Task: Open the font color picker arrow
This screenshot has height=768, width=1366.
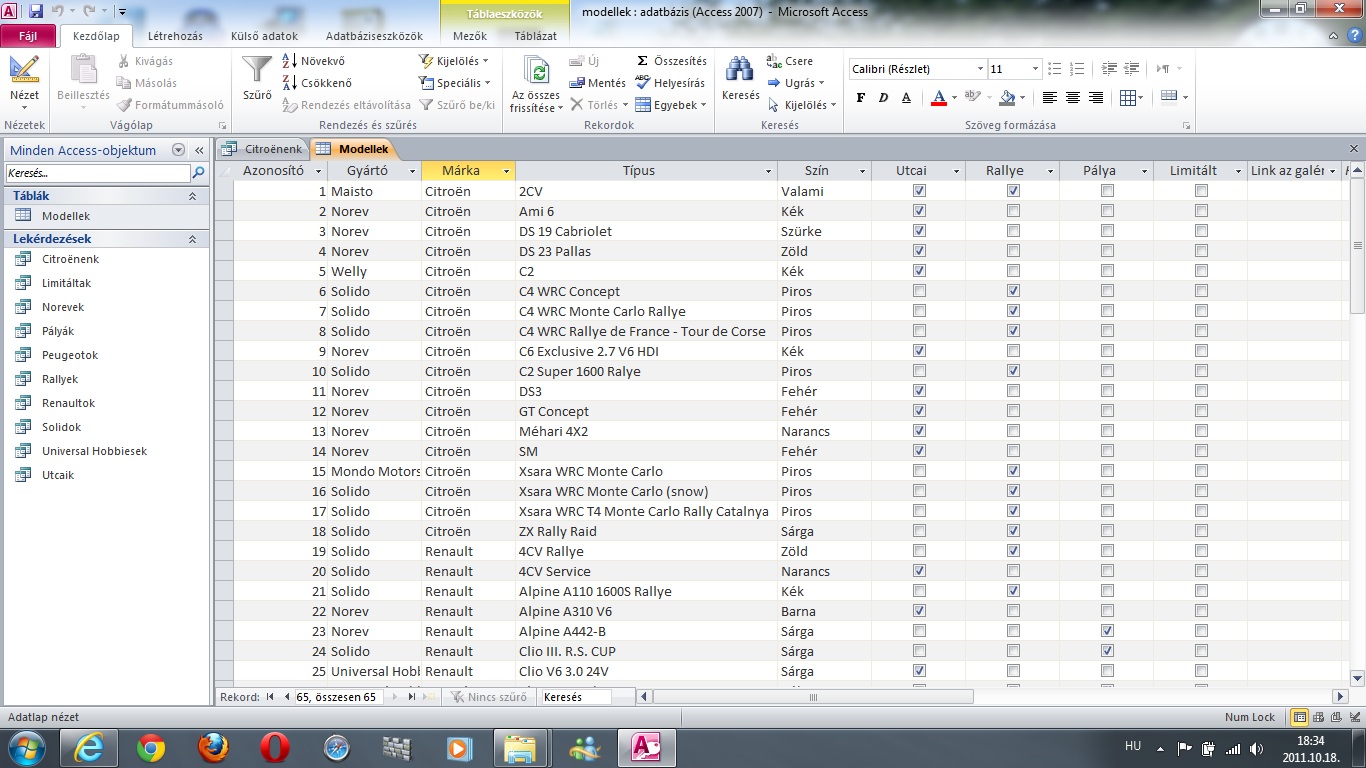Action: 955,98
